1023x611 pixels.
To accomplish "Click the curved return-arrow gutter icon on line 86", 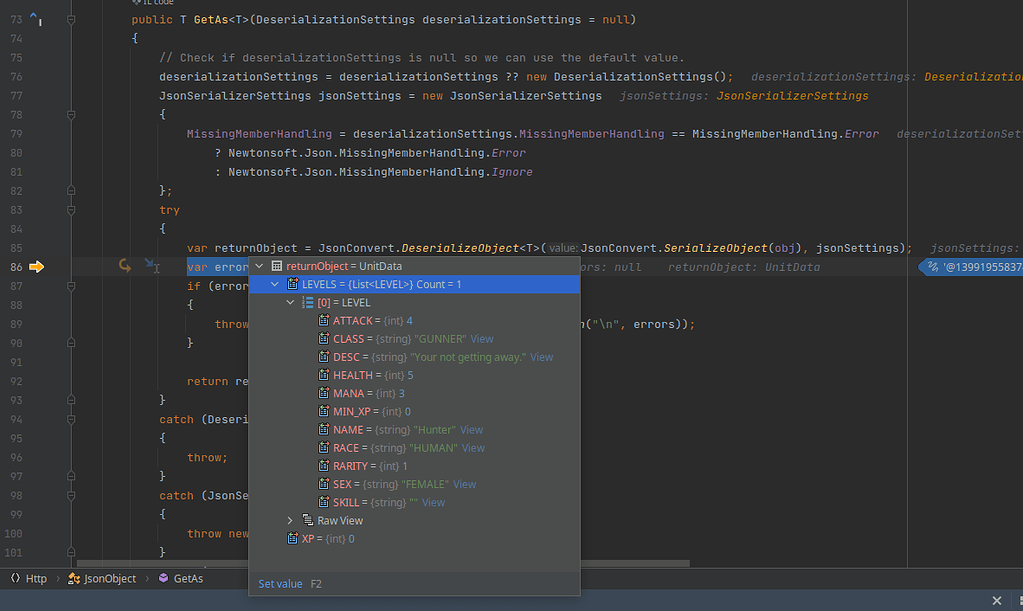I will [x=124, y=266].
